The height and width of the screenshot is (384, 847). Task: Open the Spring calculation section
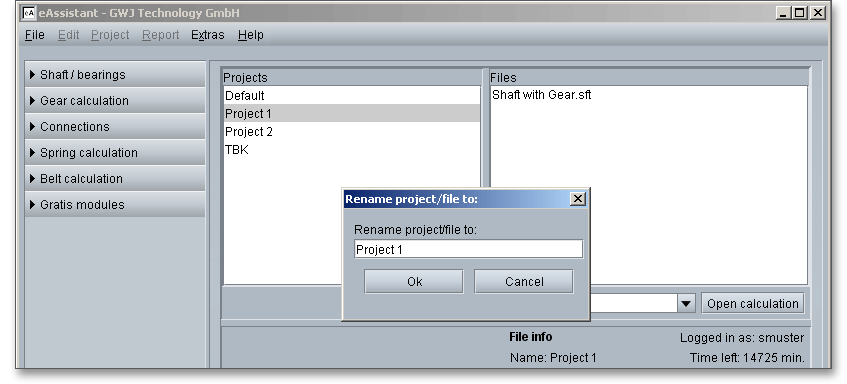[x=115, y=152]
